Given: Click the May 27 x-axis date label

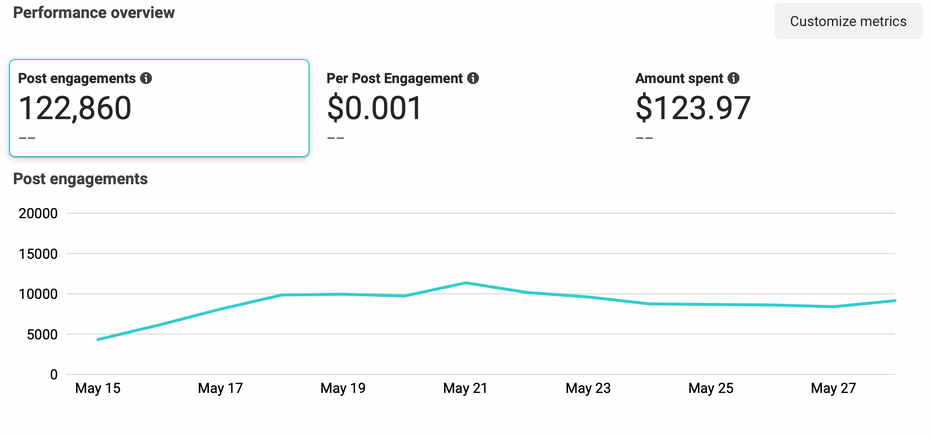Looking at the screenshot, I should tap(833, 388).
